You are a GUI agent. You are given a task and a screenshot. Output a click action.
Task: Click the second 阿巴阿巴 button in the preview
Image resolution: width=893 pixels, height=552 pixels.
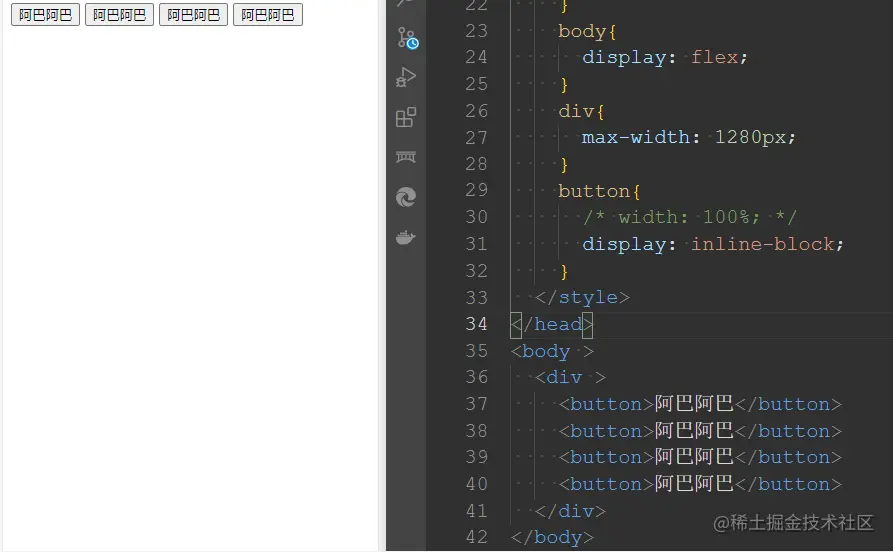120,15
